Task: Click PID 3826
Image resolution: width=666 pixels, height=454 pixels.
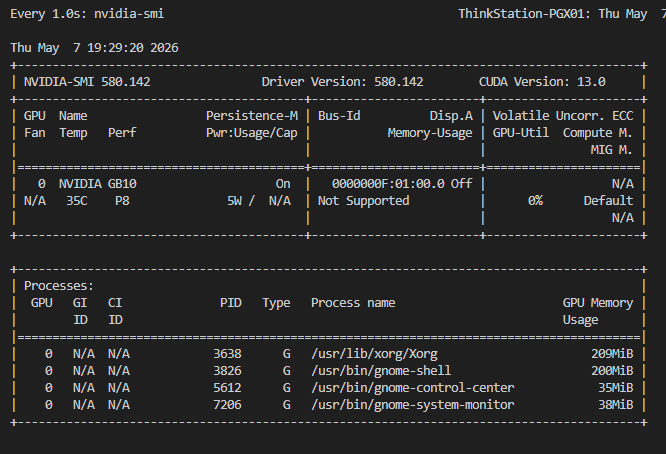Action: 227,370
